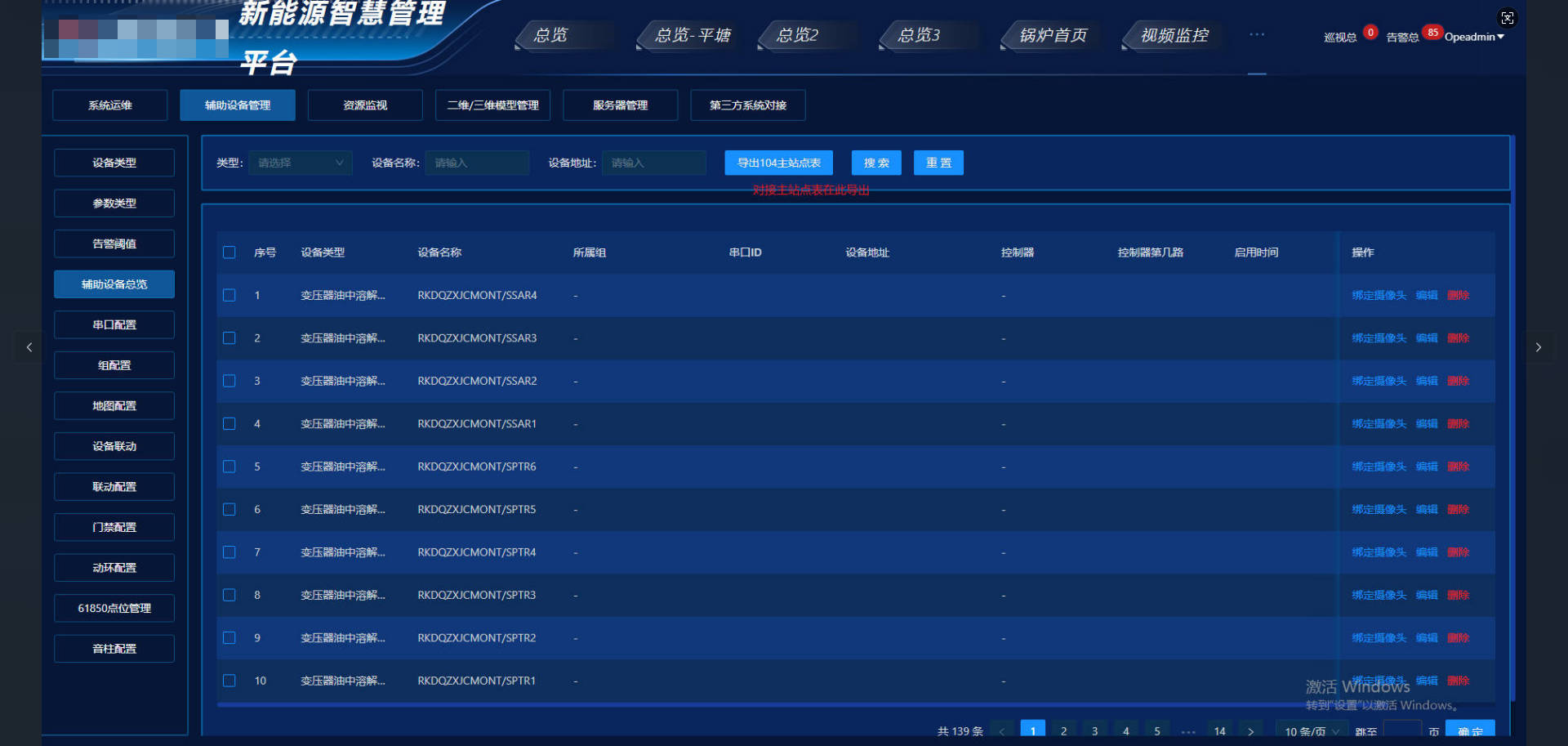Click the 导出104主站点表 export button

(779, 163)
